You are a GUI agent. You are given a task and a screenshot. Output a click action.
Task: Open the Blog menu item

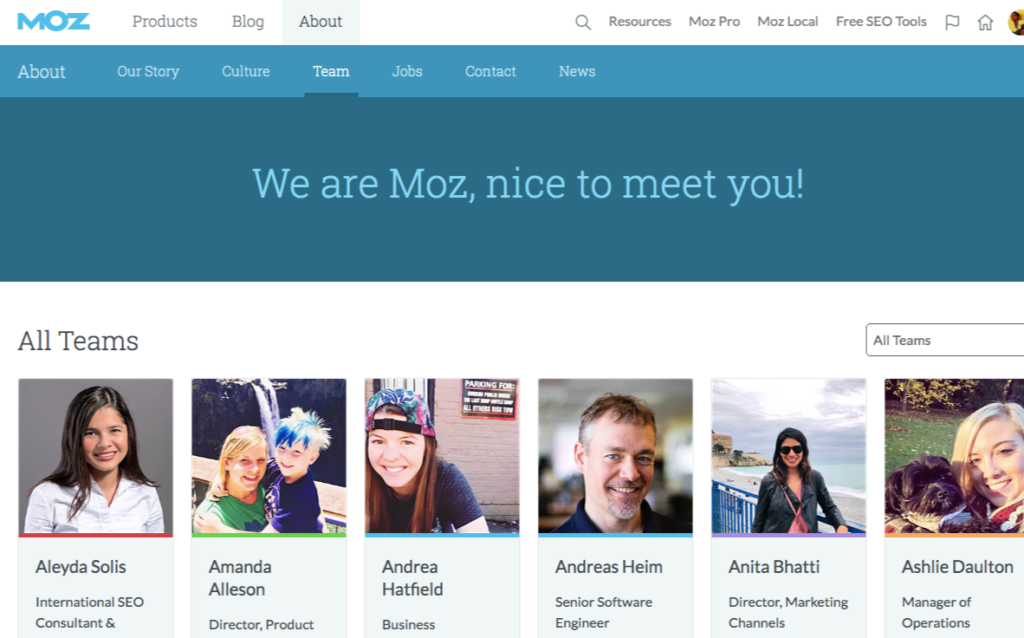click(248, 22)
